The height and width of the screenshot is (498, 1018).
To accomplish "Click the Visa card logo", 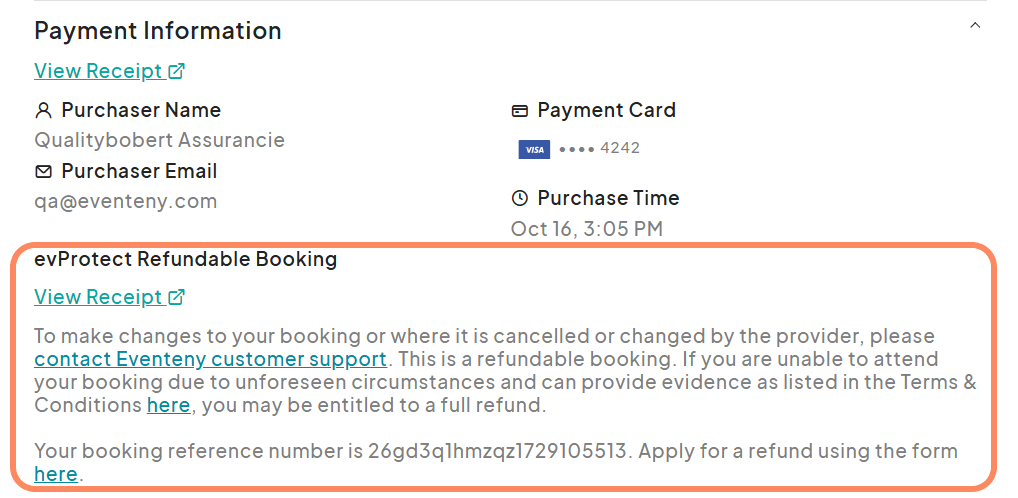I will (534, 149).
